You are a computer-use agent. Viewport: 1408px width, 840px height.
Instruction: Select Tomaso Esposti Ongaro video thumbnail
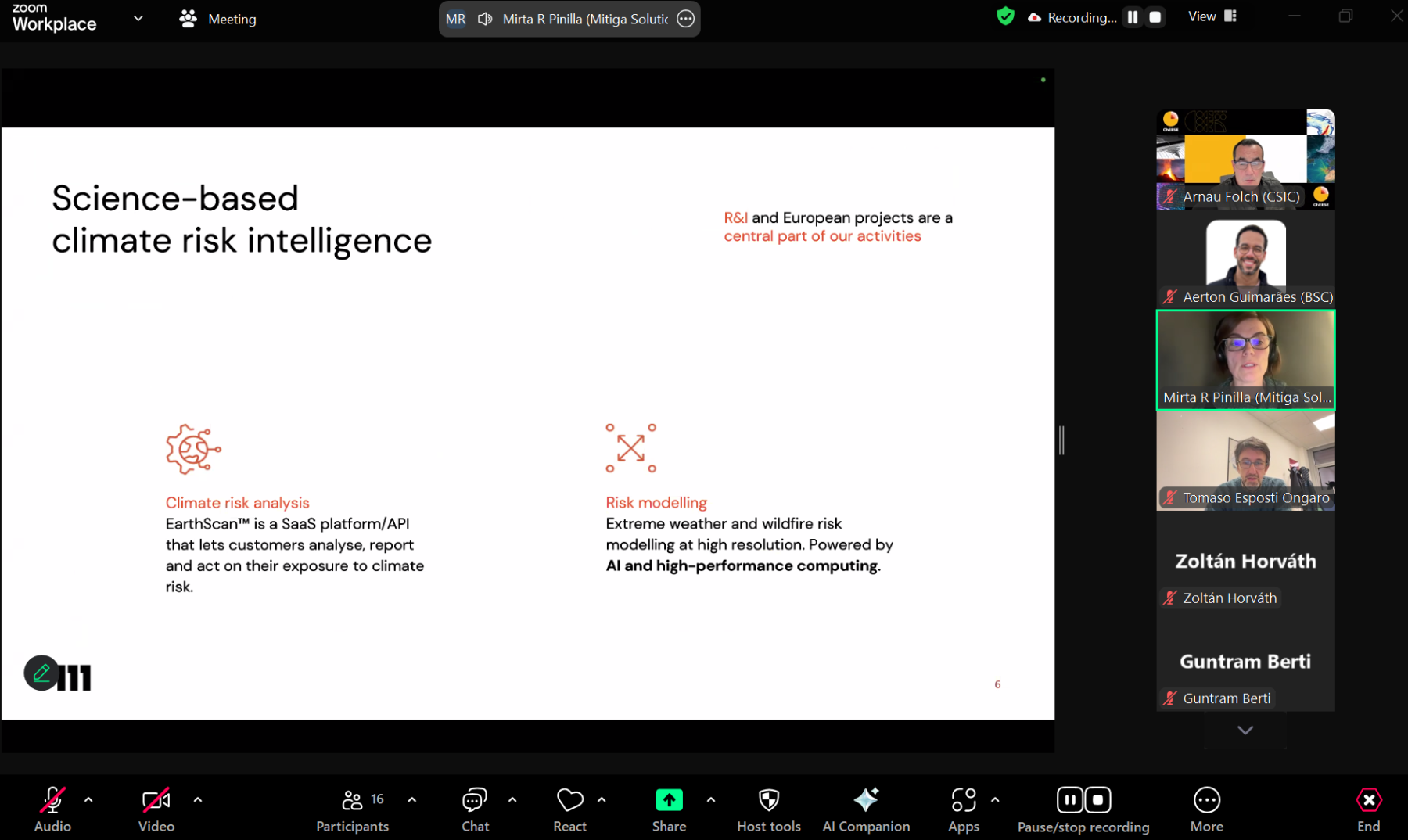click(x=1245, y=461)
